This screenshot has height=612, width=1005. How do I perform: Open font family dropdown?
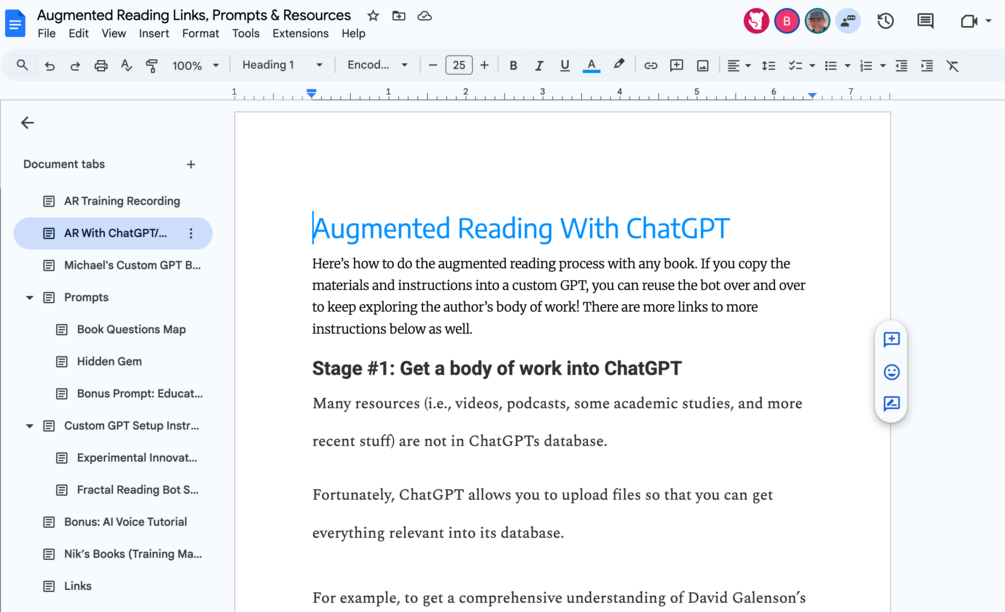378,65
